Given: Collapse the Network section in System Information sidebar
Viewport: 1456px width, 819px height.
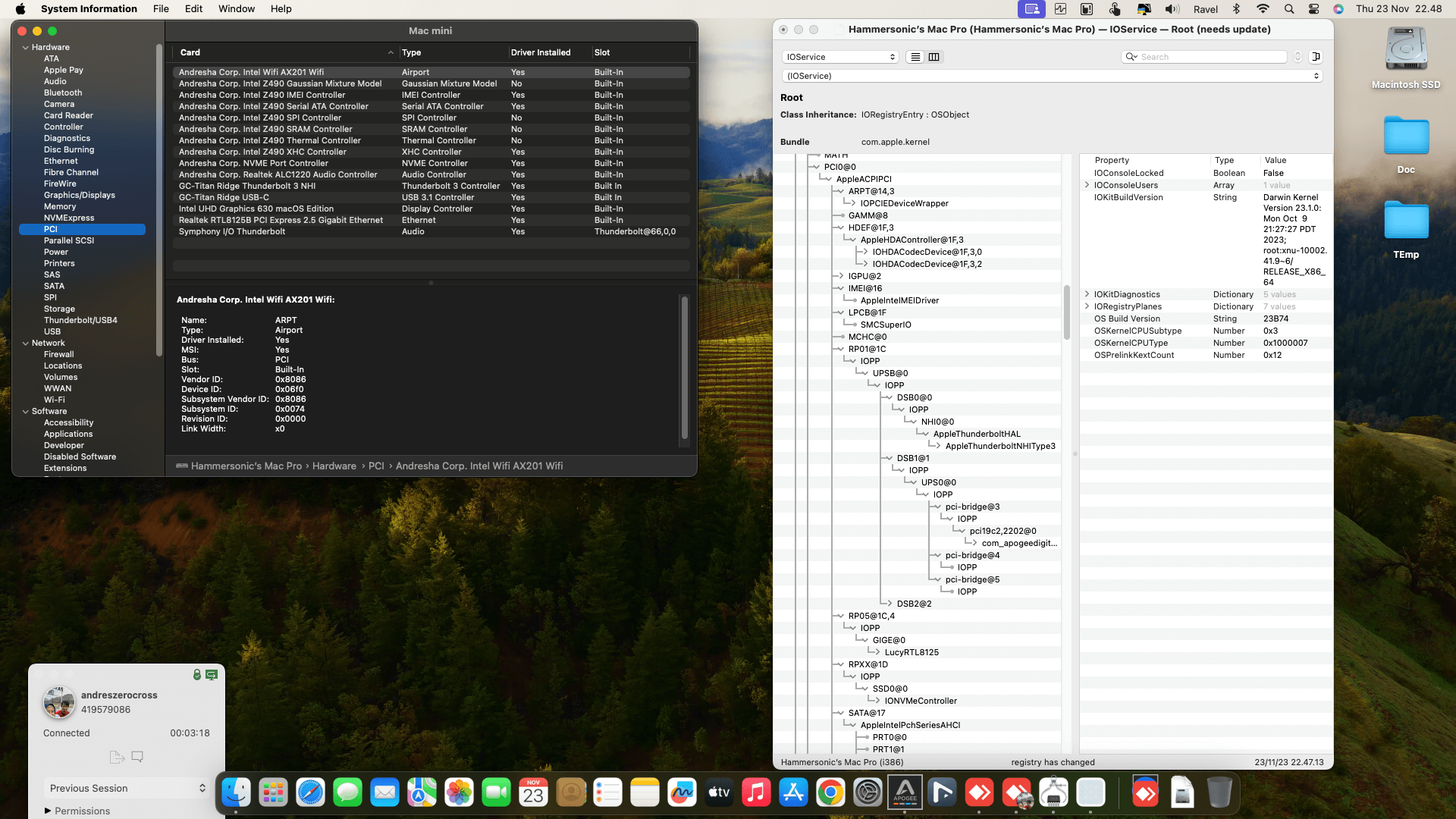Looking at the screenshot, I should coord(26,343).
